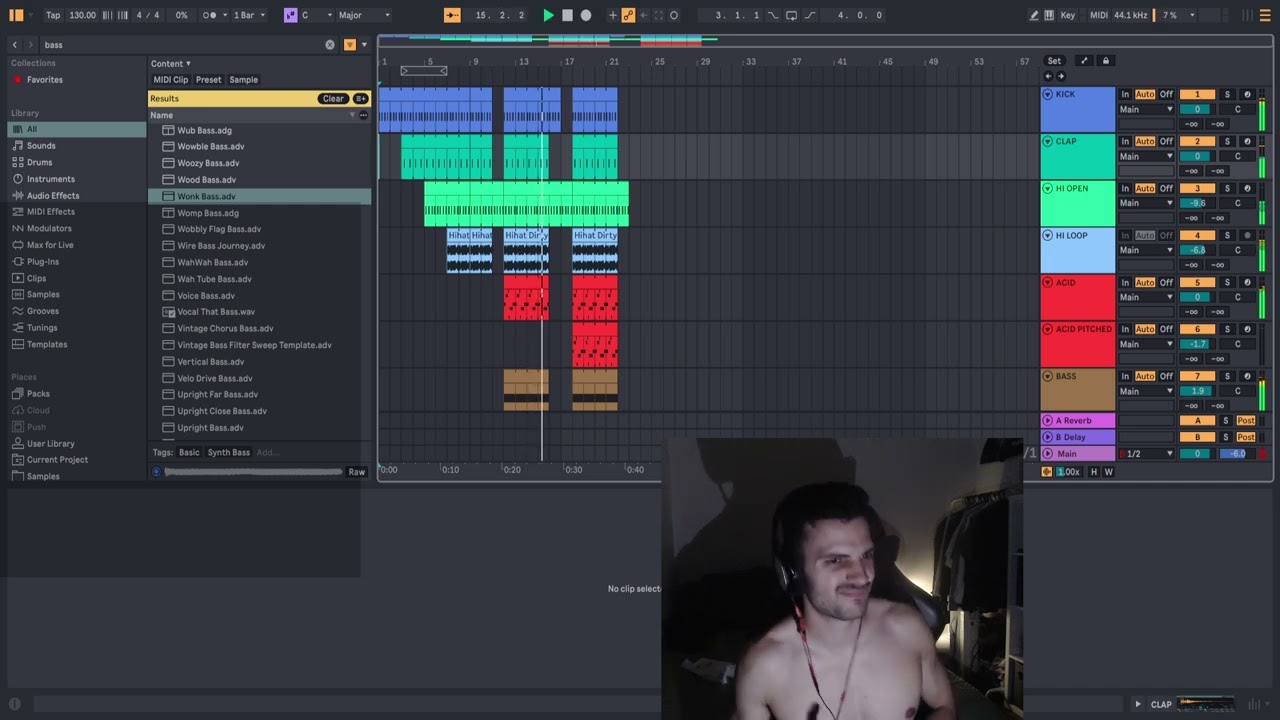1280x720 pixels.
Task: Click the Re-enable Automation arrow icon
Action: pos(643,15)
